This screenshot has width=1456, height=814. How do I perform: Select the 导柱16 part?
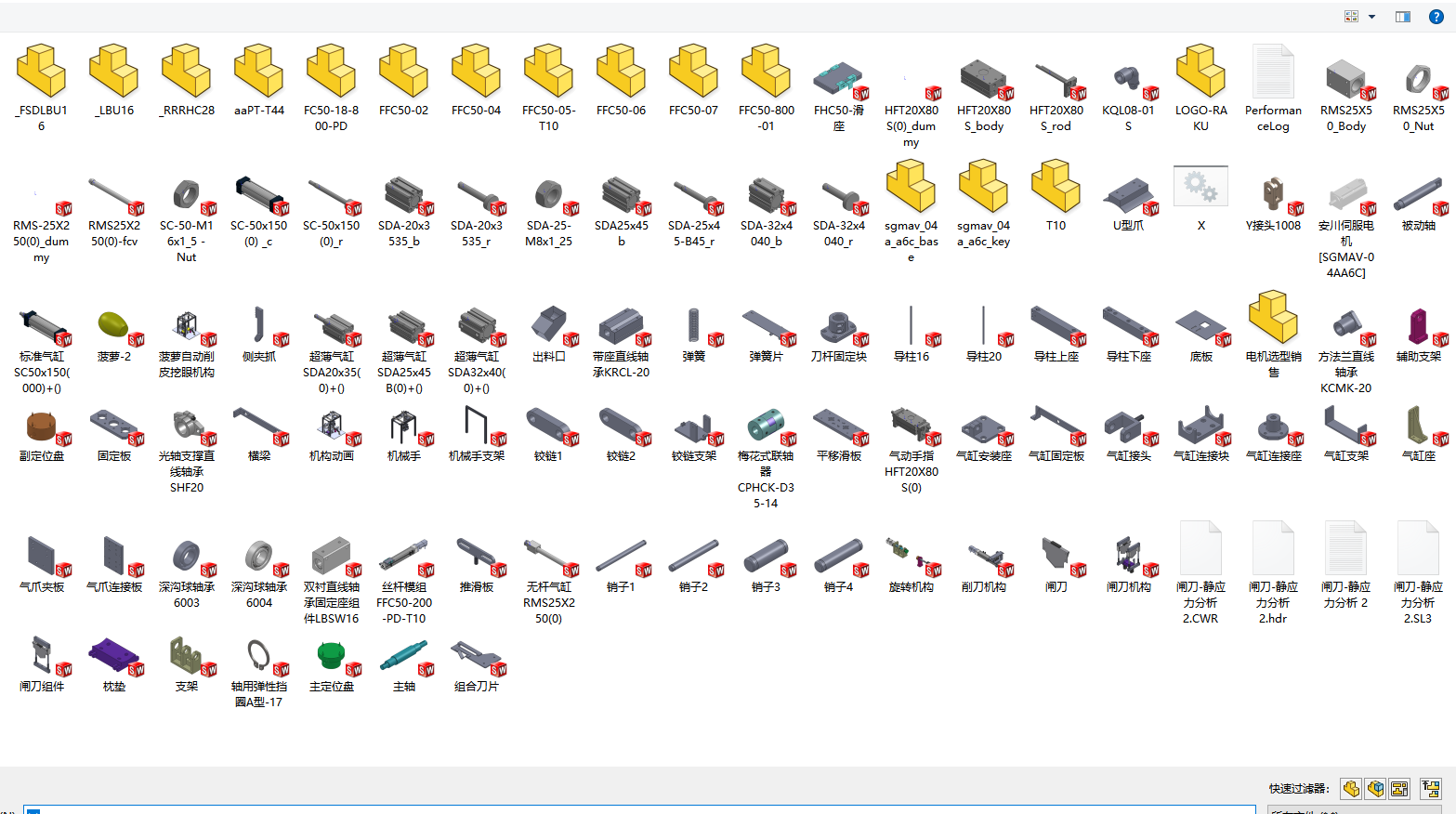tap(912, 335)
